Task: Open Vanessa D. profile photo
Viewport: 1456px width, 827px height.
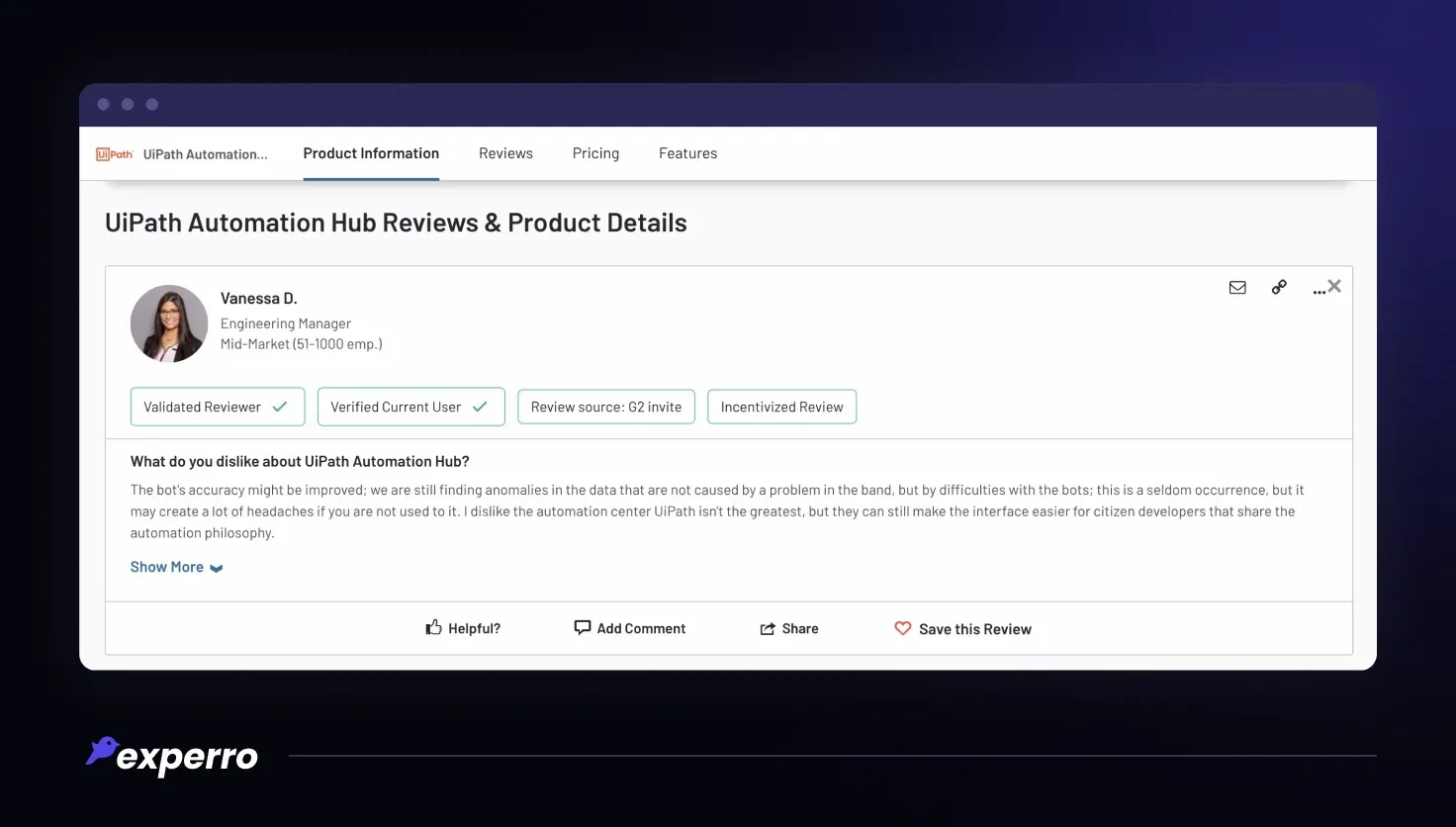Action: 169,323
